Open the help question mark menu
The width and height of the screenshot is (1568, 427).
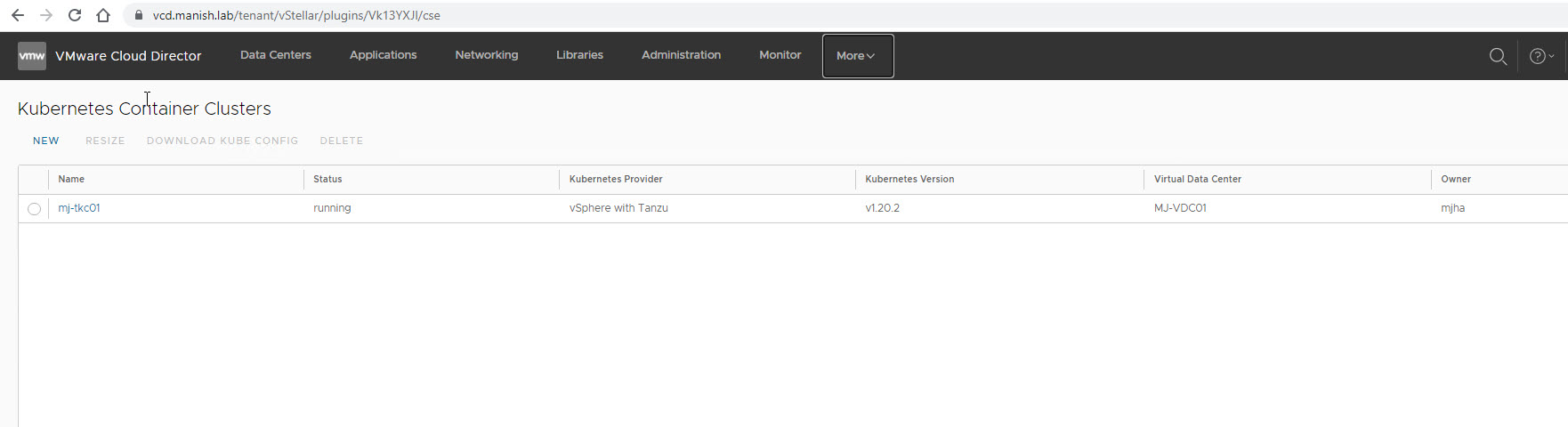(1540, 56)
